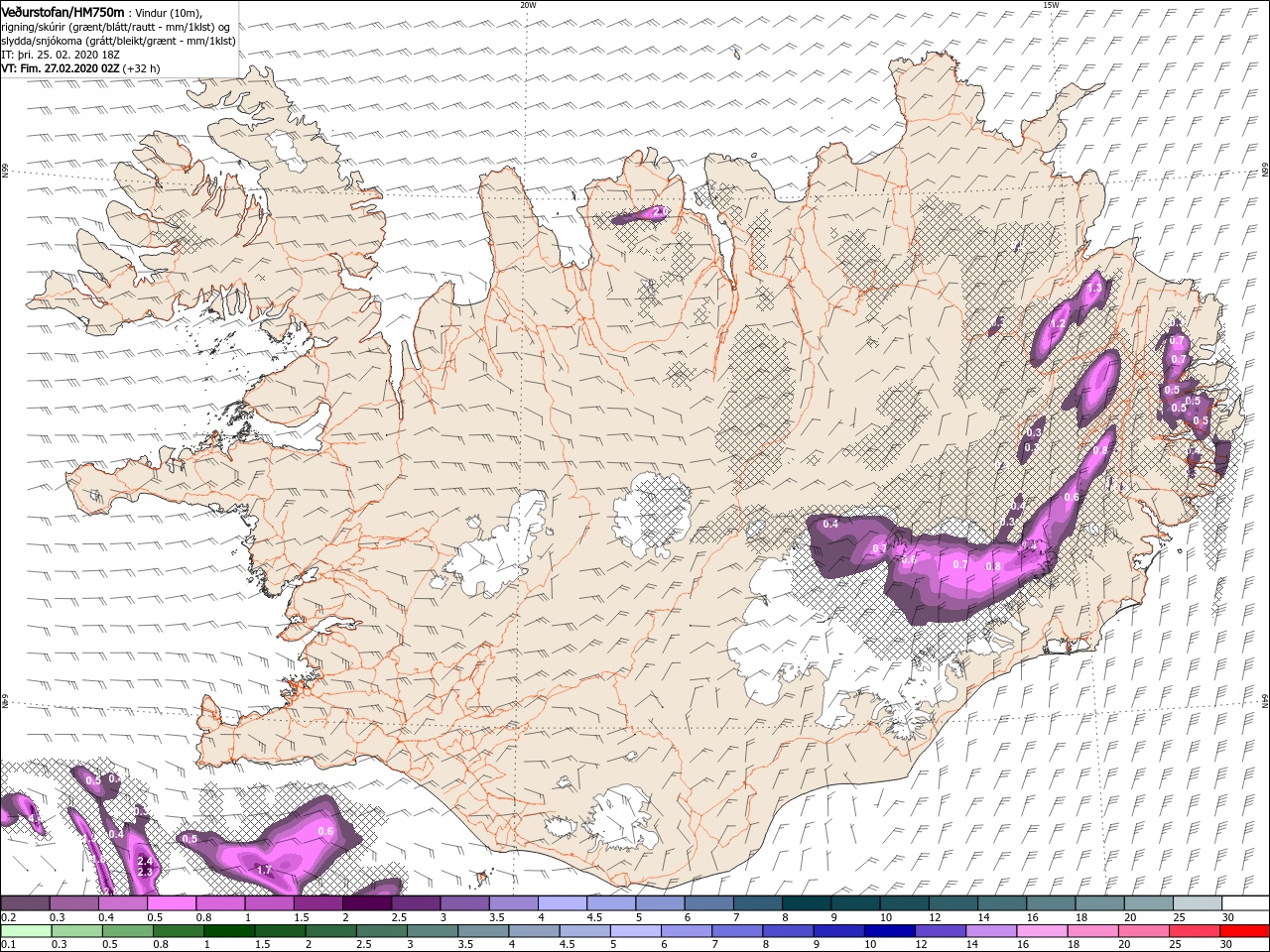Image resolution: width=1270 pixels, height=952 pixels.
Task: Click the '(+32 h)' forecast offset text
Action: (142, 68)
